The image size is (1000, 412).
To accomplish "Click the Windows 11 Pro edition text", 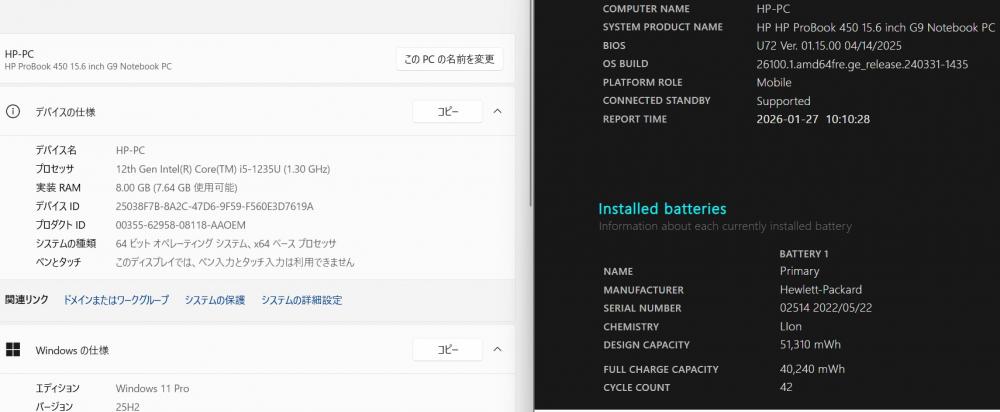I will tap(152, 388).
